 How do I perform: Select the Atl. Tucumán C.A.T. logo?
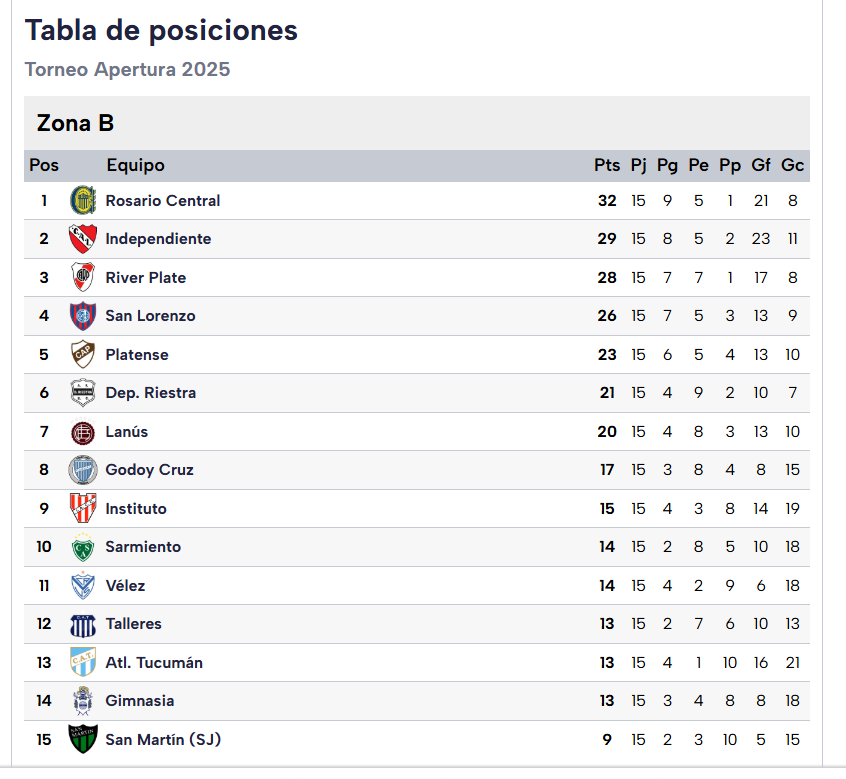pyautogui.click(x=83, y=662)
